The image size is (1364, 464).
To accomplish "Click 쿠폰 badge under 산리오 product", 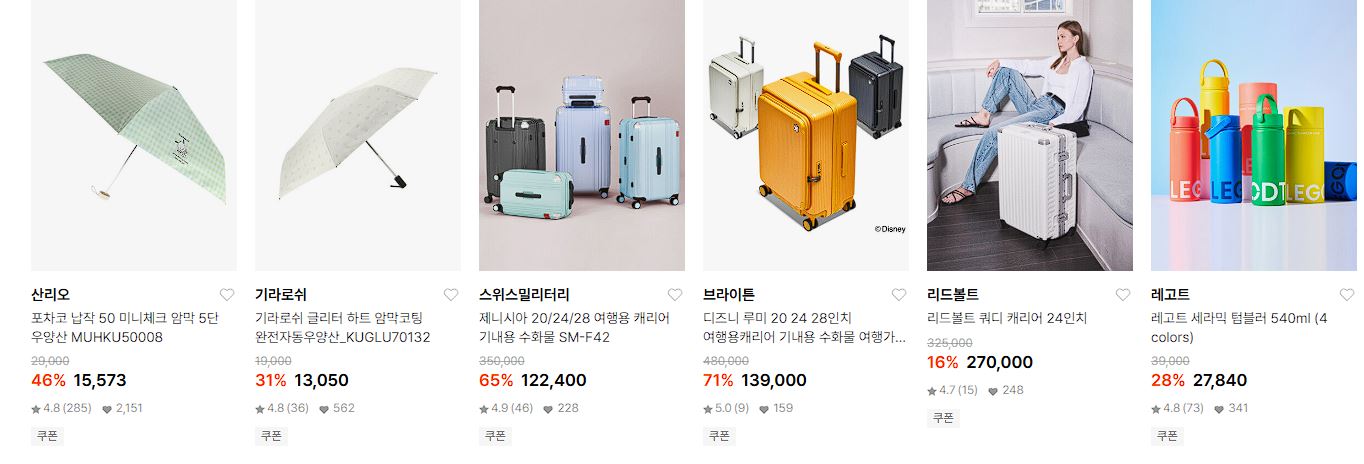I will tap(47, 436).
